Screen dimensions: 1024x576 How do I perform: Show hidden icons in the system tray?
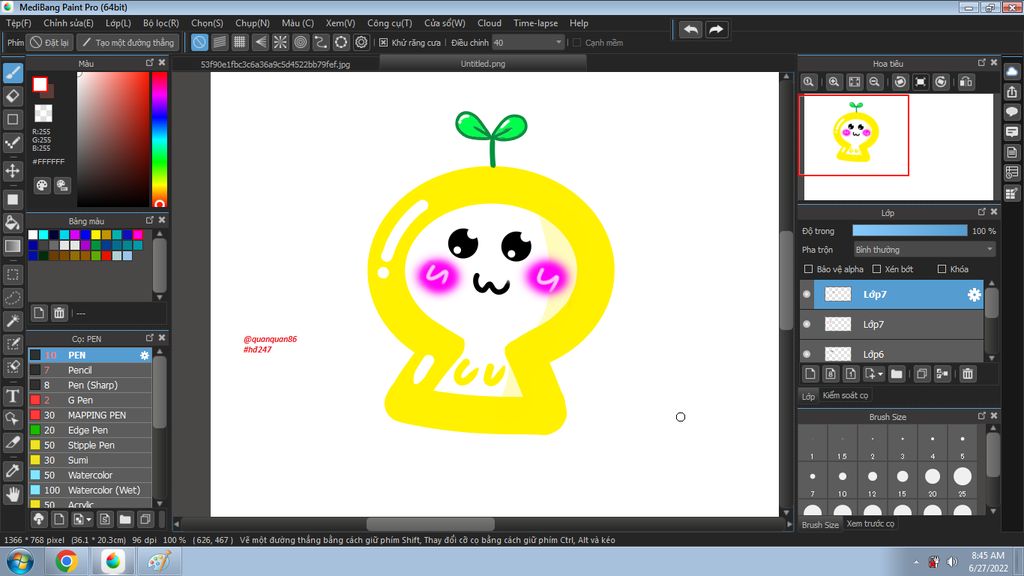pos(916,562)
